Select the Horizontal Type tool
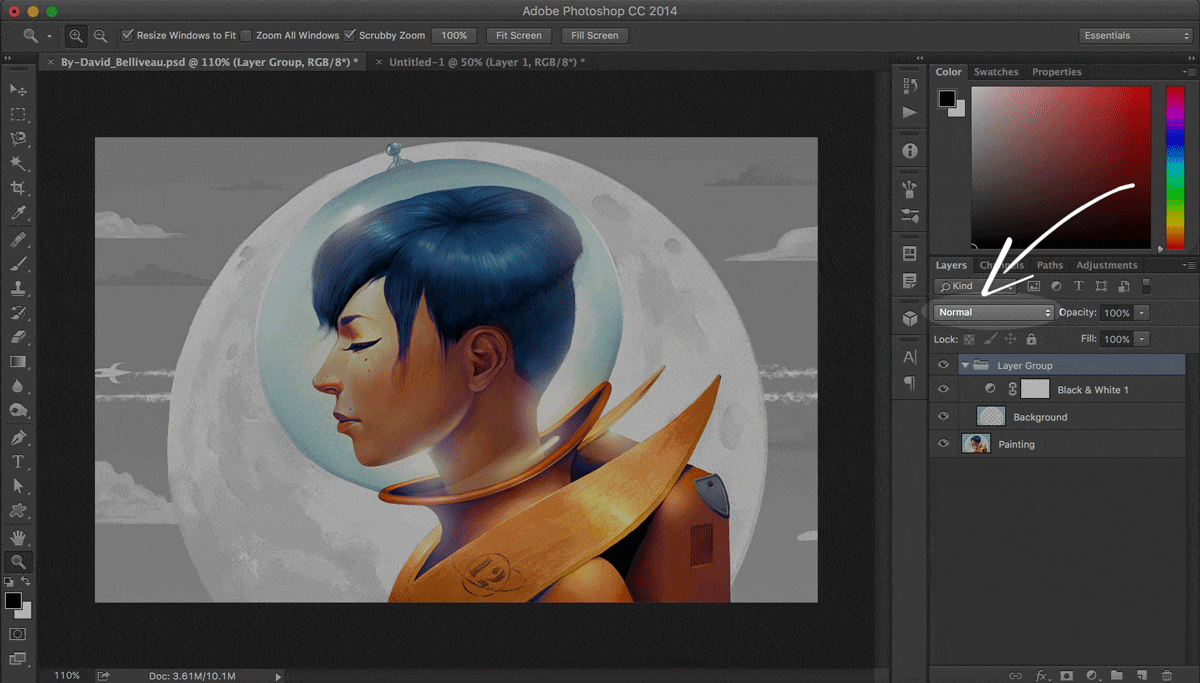This screenshot has height=683, width=1200. coord(18,462)
